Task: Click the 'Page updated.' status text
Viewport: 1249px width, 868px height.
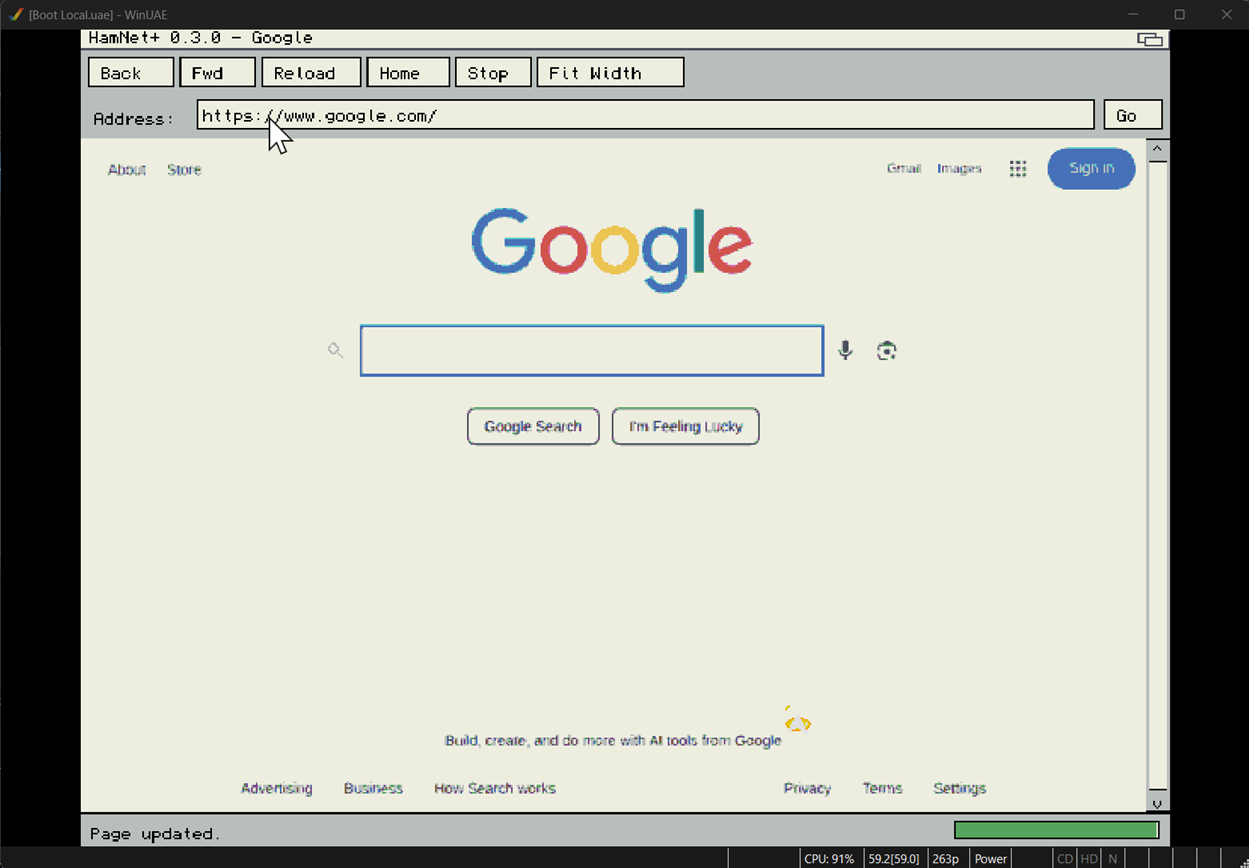Action: tap(155, 833)
